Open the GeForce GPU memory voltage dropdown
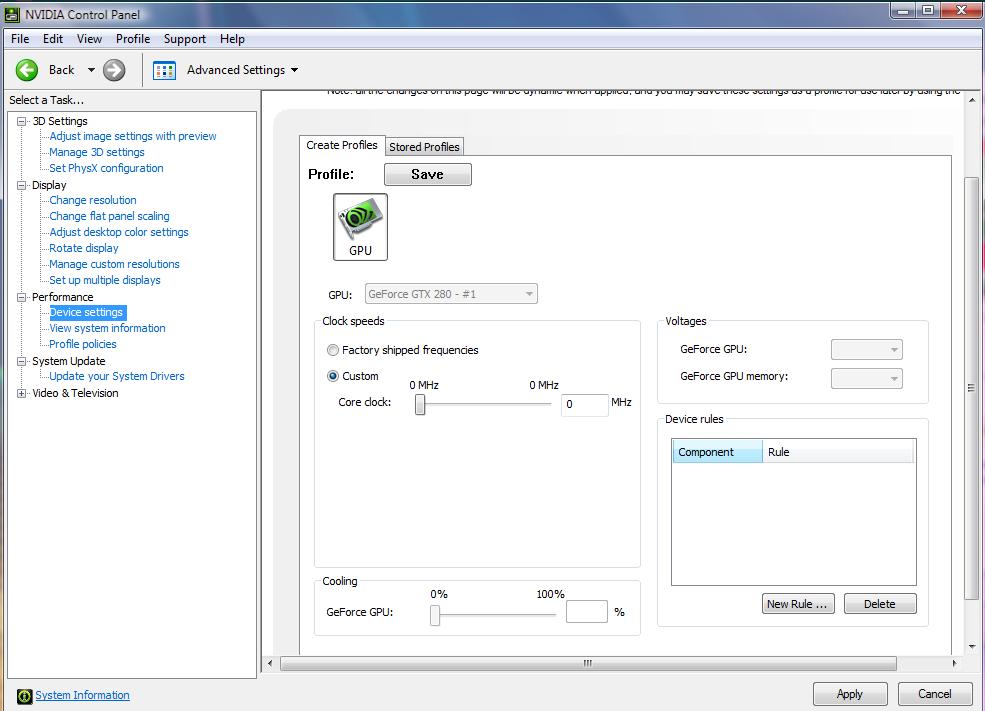The image size is (985, 711). click(x=866, y=378)
